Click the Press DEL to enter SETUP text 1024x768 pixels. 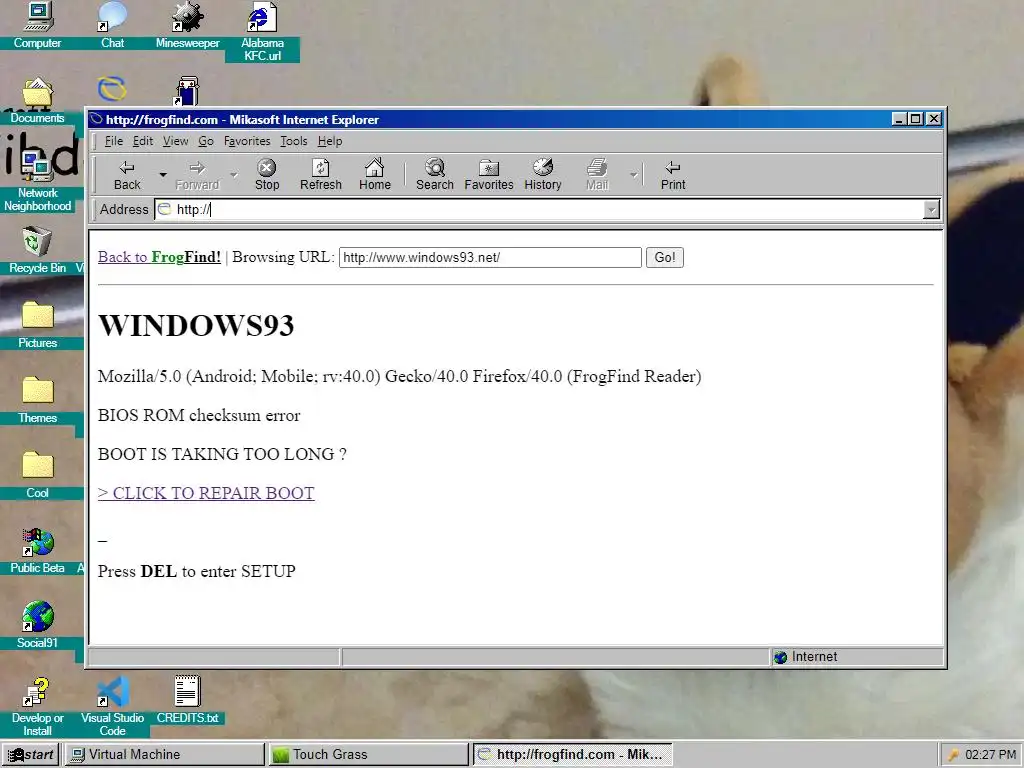pyautogui.click(x=197, y=571)
